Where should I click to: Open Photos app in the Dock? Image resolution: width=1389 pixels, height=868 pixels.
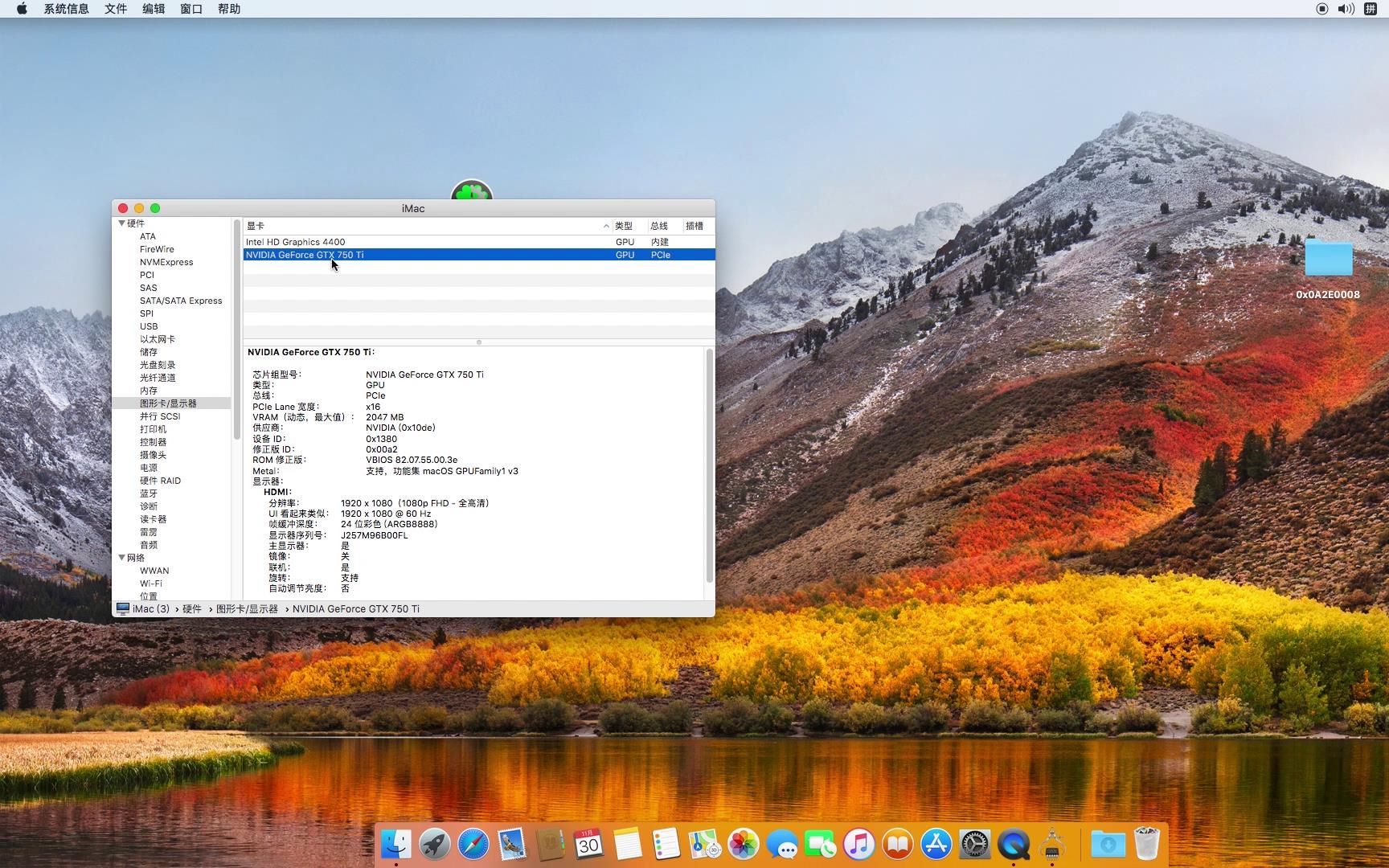click(x=743, y=844)
